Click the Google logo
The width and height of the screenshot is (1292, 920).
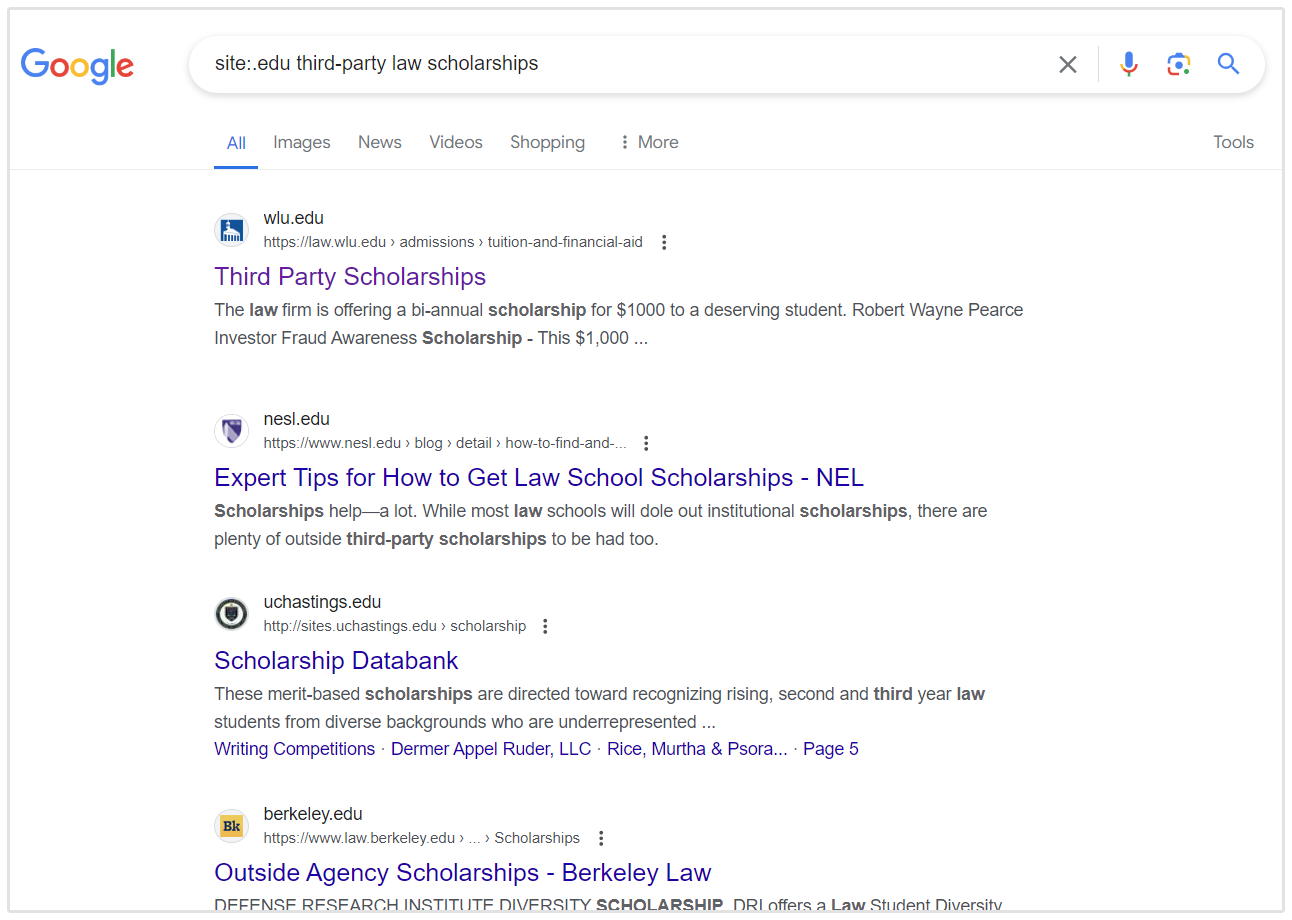click(x=77, y=65)
